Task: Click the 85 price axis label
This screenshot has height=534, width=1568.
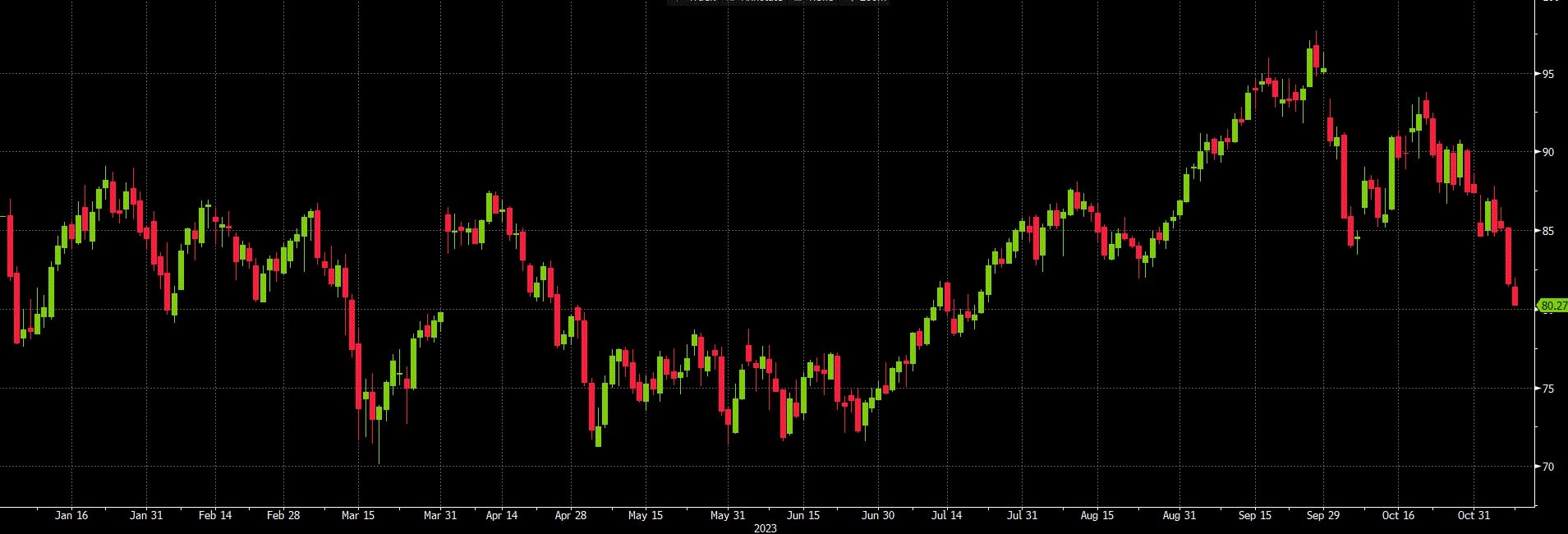Action: tap(1548, 231)
